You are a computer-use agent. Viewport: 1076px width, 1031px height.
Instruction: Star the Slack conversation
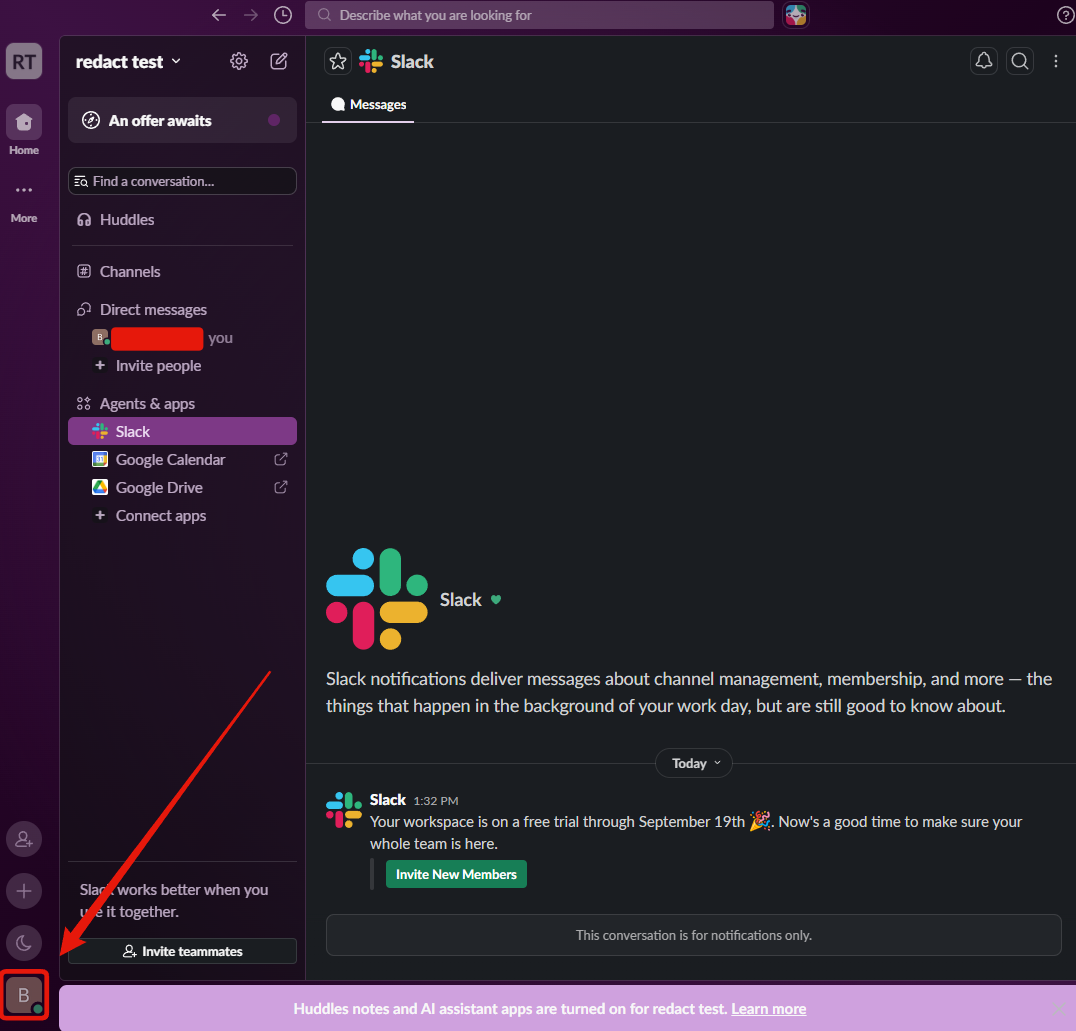click(338, 61)
